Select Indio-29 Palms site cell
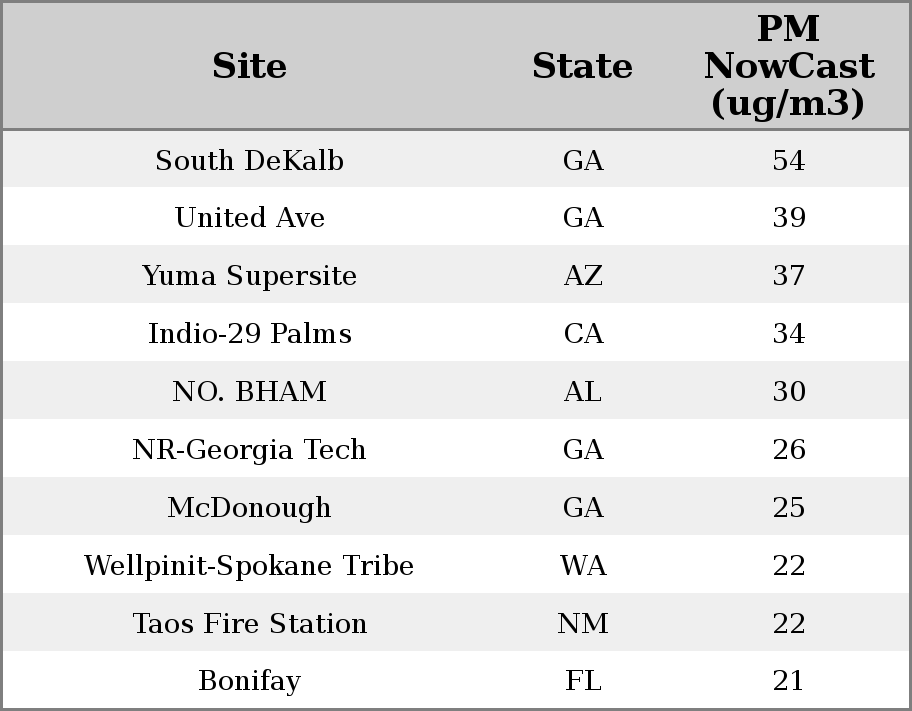 tap(249, 334)
